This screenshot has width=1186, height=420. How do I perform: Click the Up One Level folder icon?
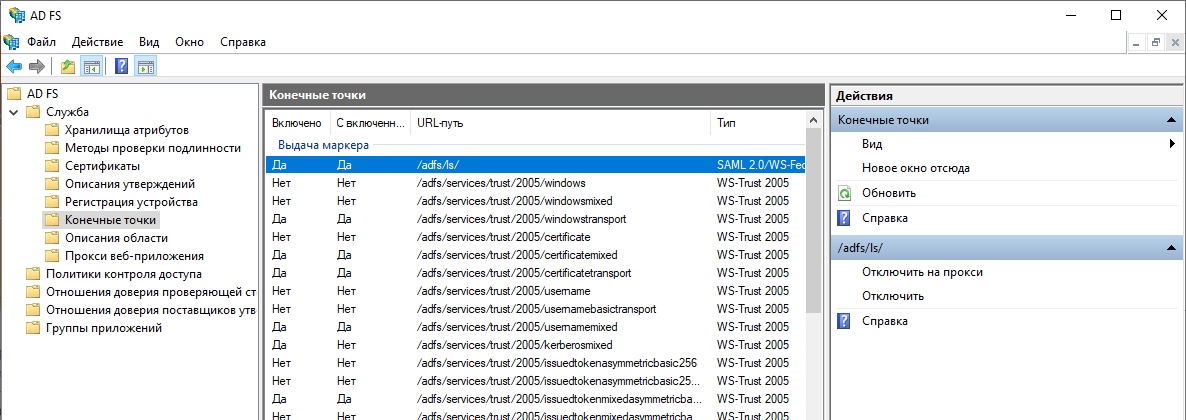point(68,67)
